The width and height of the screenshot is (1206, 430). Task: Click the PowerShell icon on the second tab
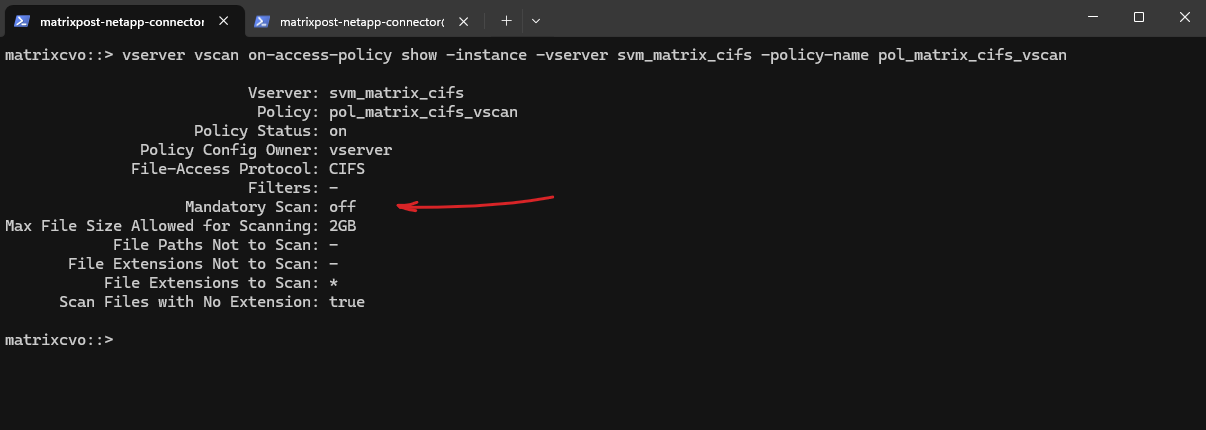(x=262, y=20)
